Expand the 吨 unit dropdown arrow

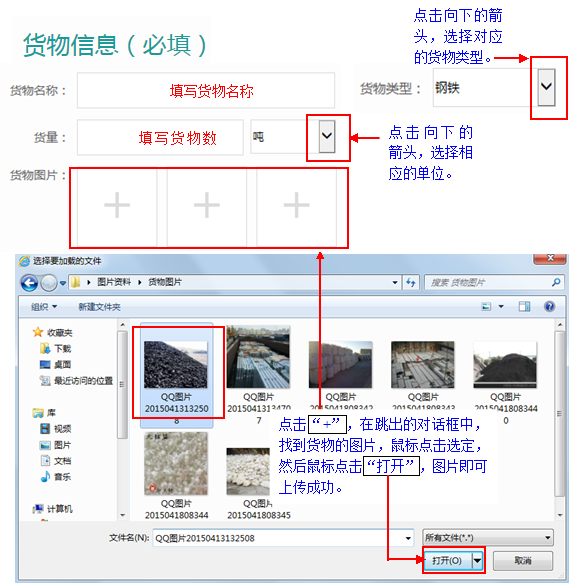pos(327,136)
